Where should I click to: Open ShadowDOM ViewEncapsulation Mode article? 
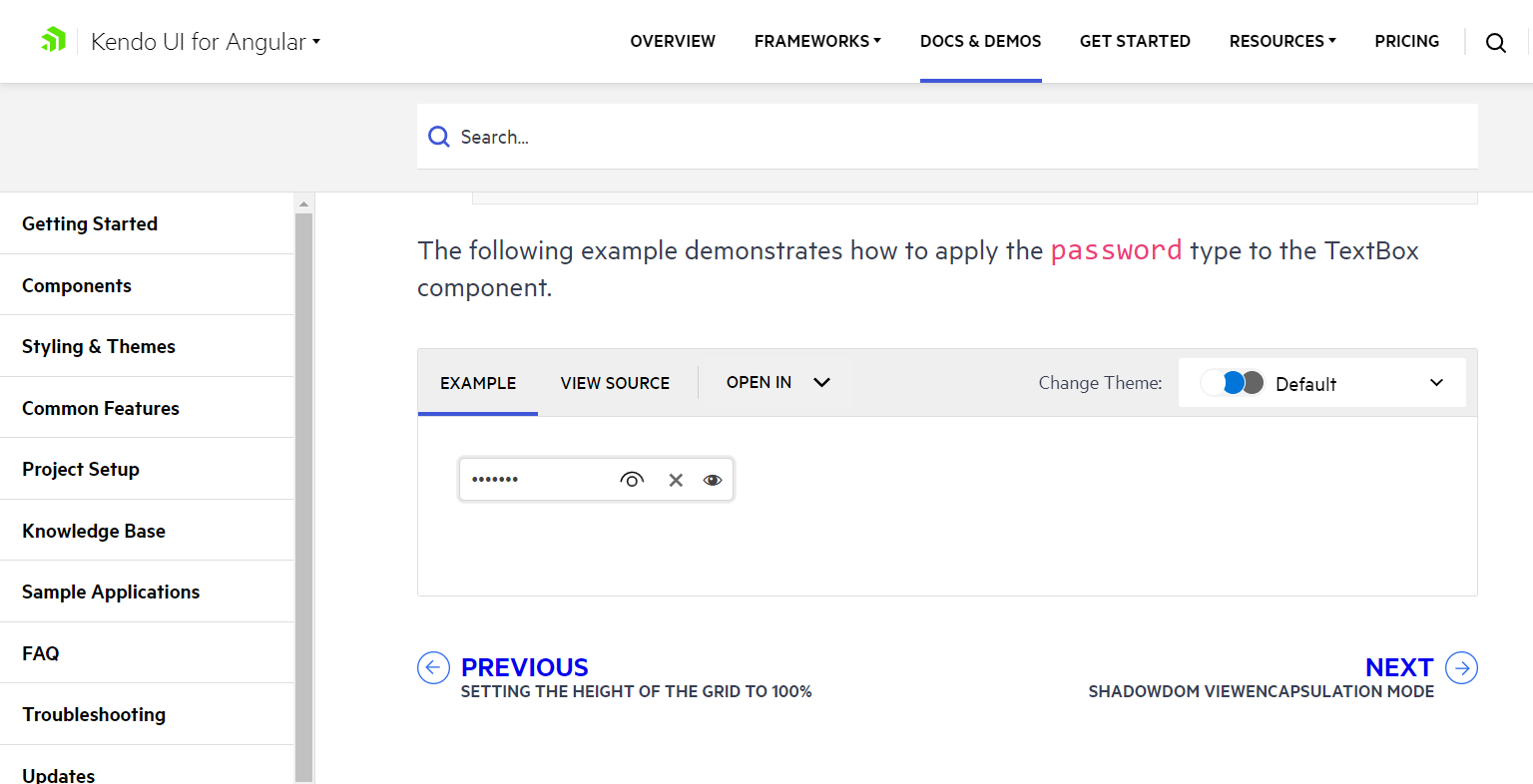1261,691
